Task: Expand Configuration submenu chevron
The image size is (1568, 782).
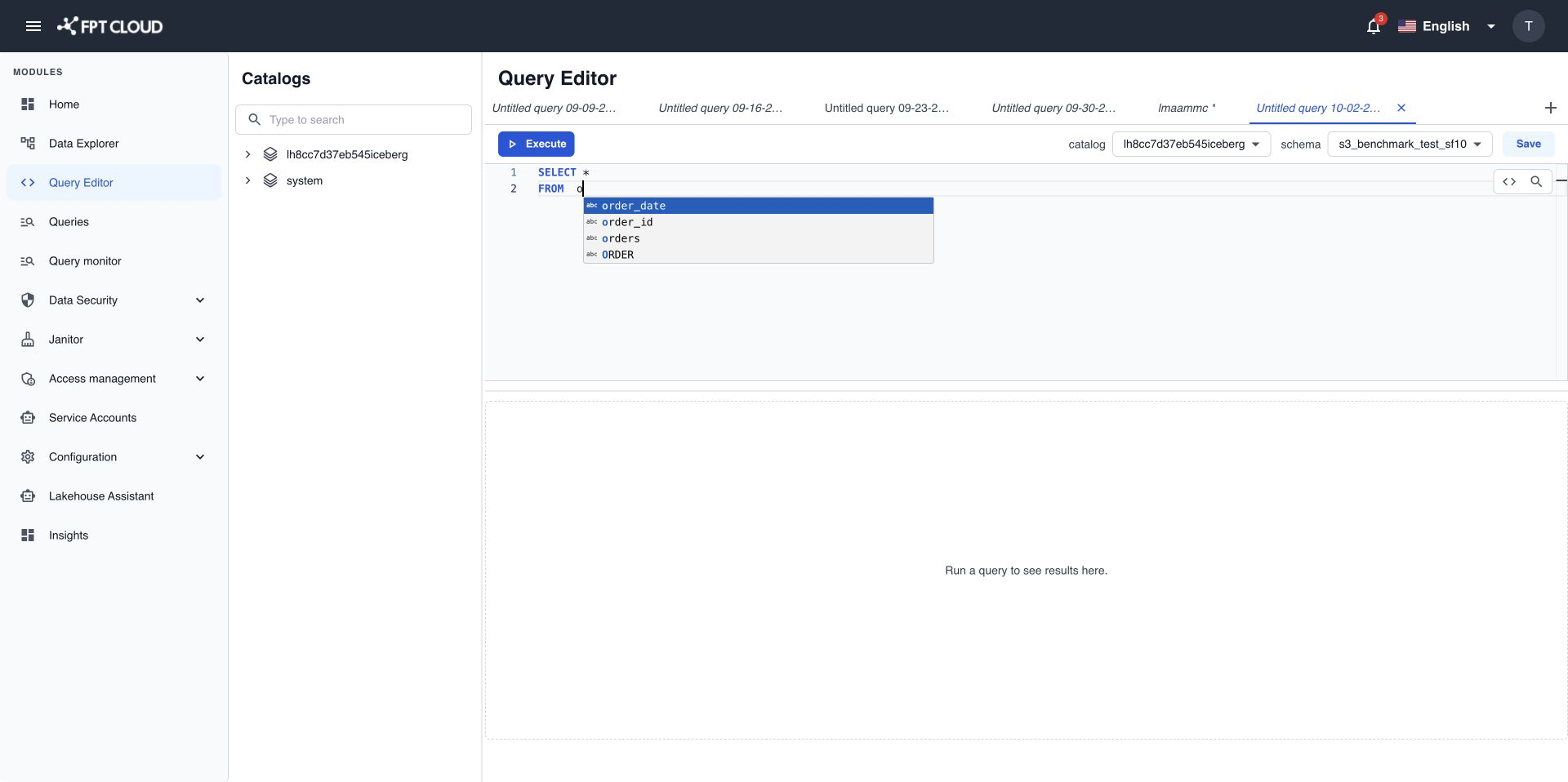Action: pos(200,457)
